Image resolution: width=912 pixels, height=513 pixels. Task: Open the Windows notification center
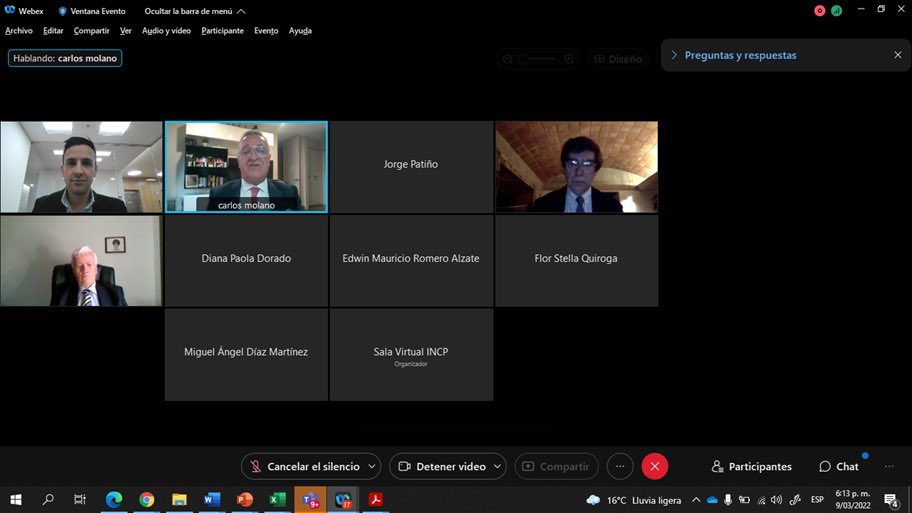coord(891,500)
